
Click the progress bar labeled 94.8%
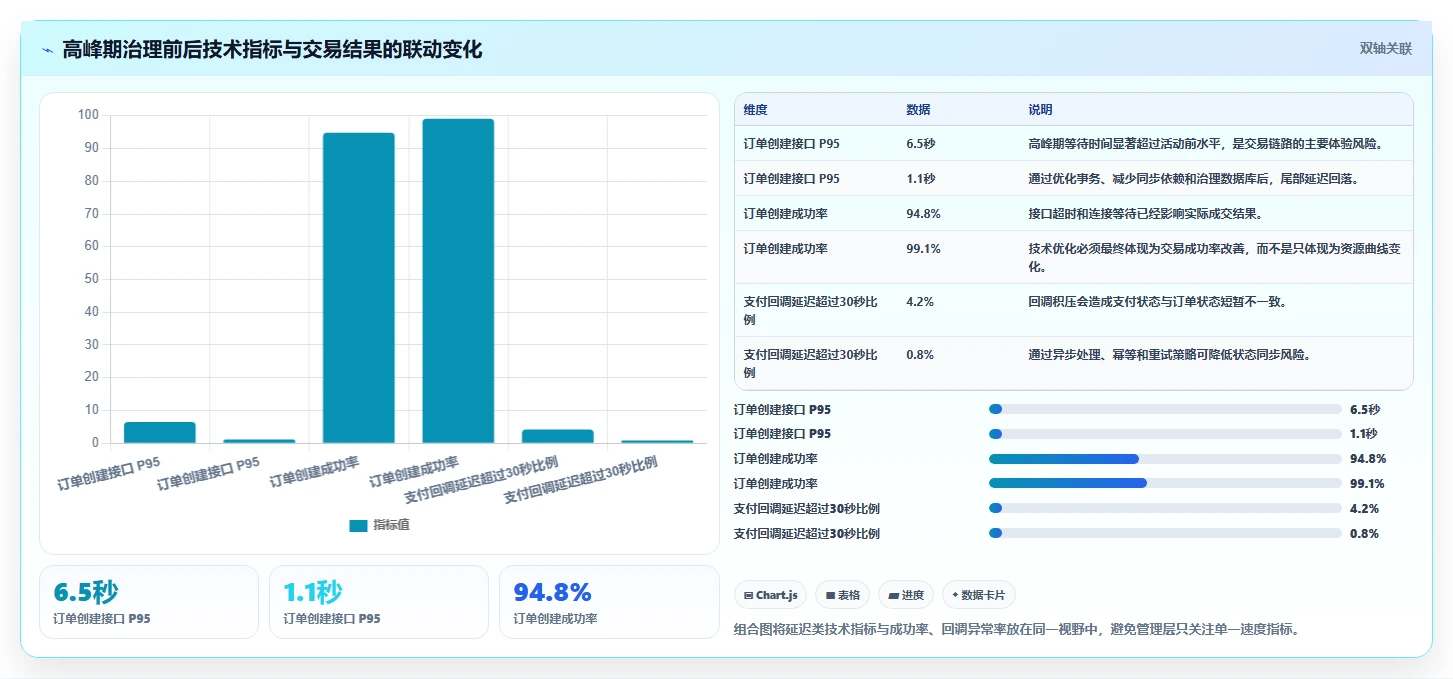1165,459
